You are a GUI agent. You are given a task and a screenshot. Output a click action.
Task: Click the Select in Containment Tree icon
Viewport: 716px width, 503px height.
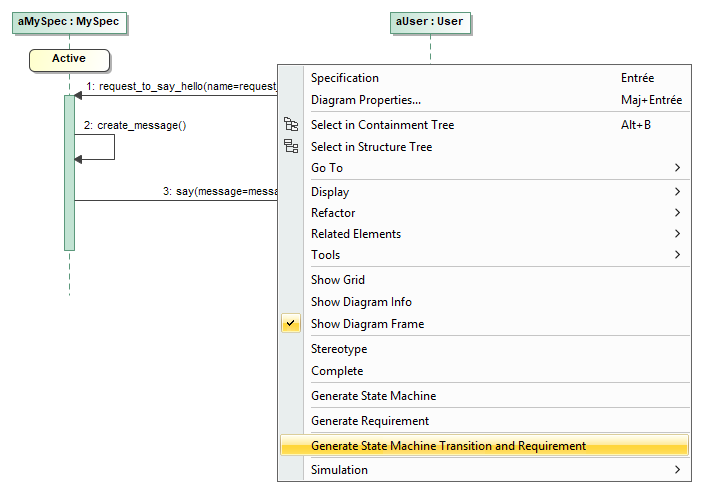[x=291, y=124]
